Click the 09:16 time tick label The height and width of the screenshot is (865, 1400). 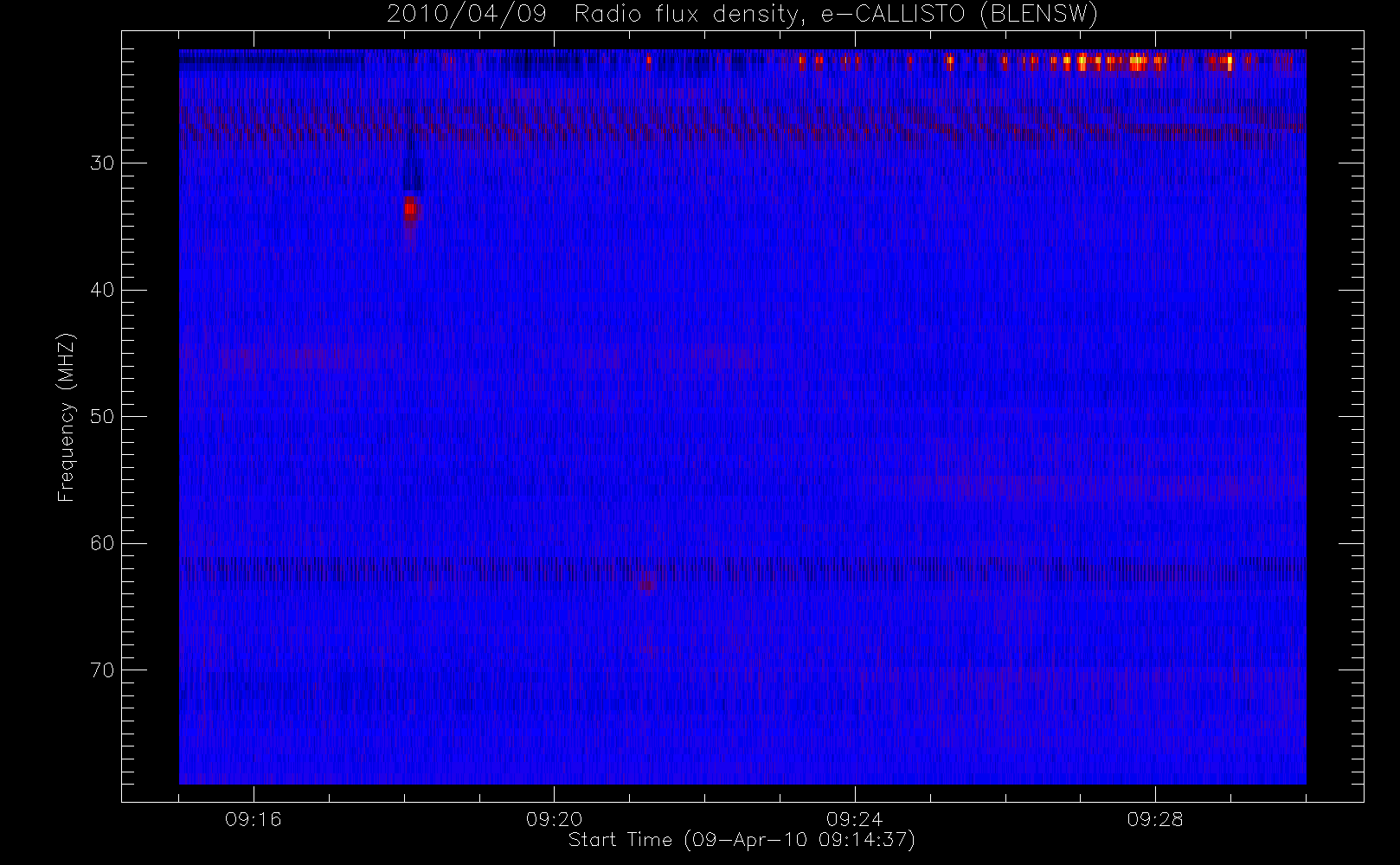pyautogui.click(x=254, y=819)
